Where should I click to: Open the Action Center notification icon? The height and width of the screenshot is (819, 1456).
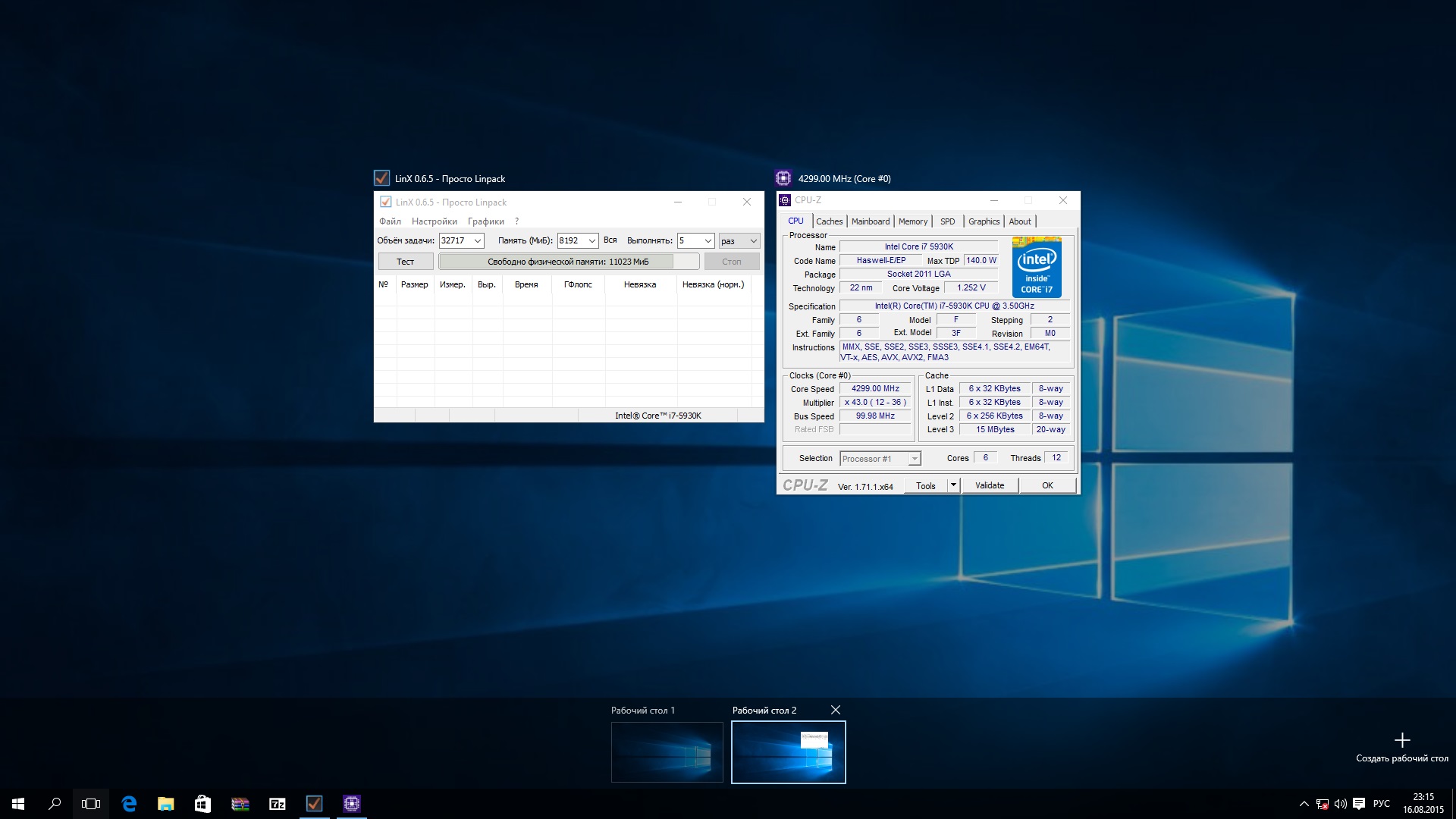pyautogui.click(x=1359, y=804)
